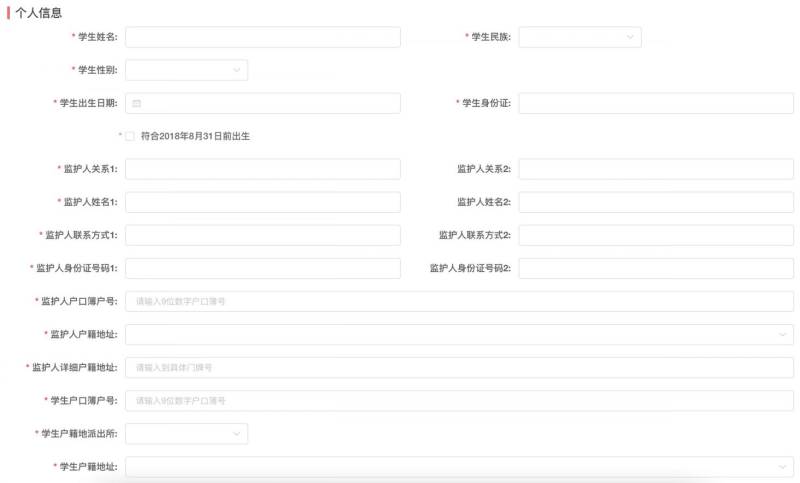Select the 监护人关系2 text box
The image size is (800, 483).
(x=655, y=169)
